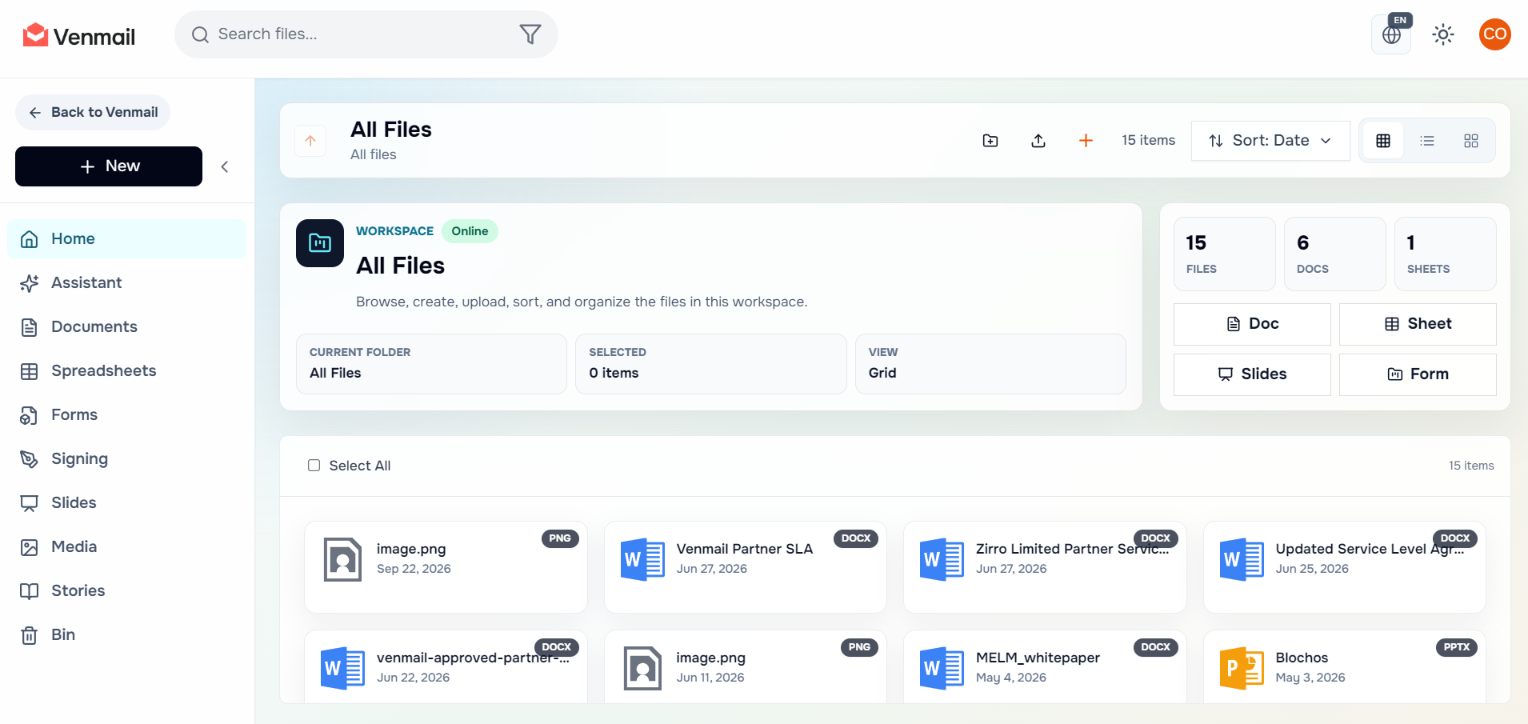Screen dimensions: 1528x724
Task: Click the New button
Action: click(x=109, y=166)
